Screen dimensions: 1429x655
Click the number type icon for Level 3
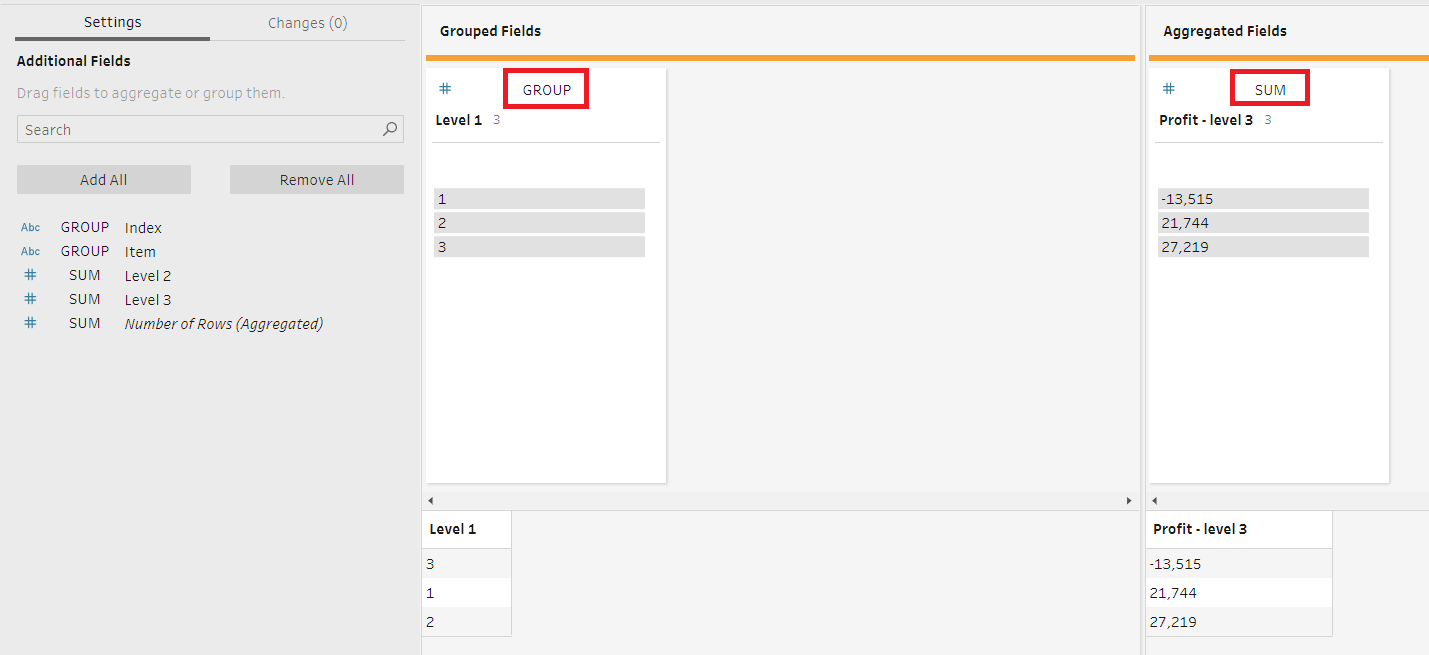(x=31, y=299)
